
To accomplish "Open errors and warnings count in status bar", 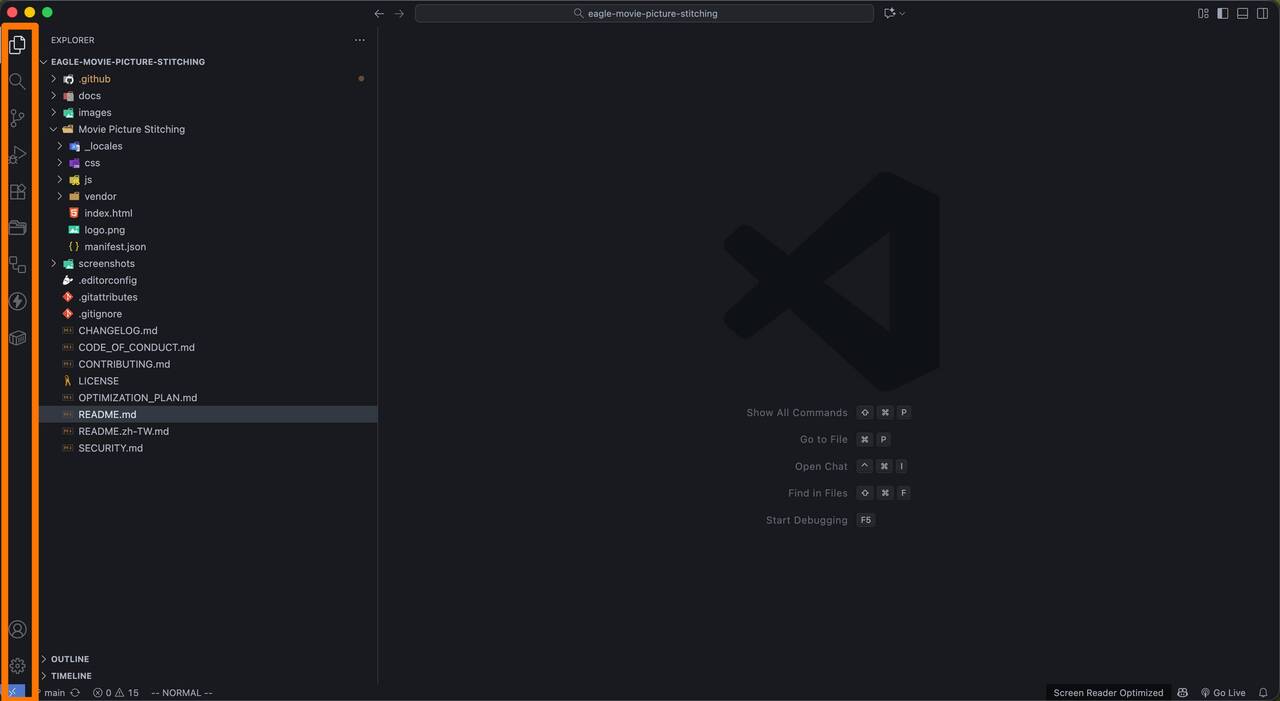I will [x=116, y=692].
